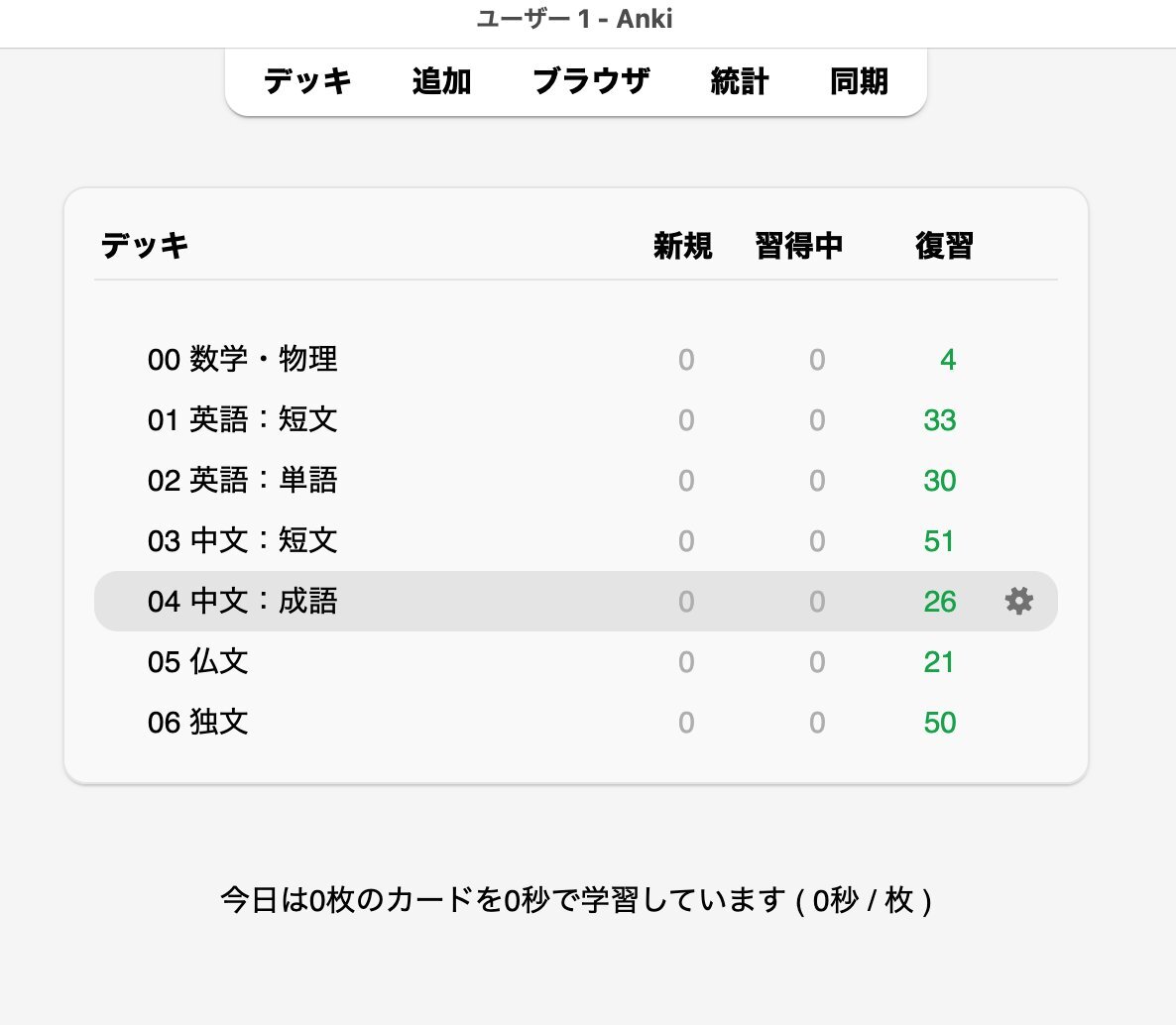
Task: Open the ブラウザ card browser
Action: (x=591, y=81)
